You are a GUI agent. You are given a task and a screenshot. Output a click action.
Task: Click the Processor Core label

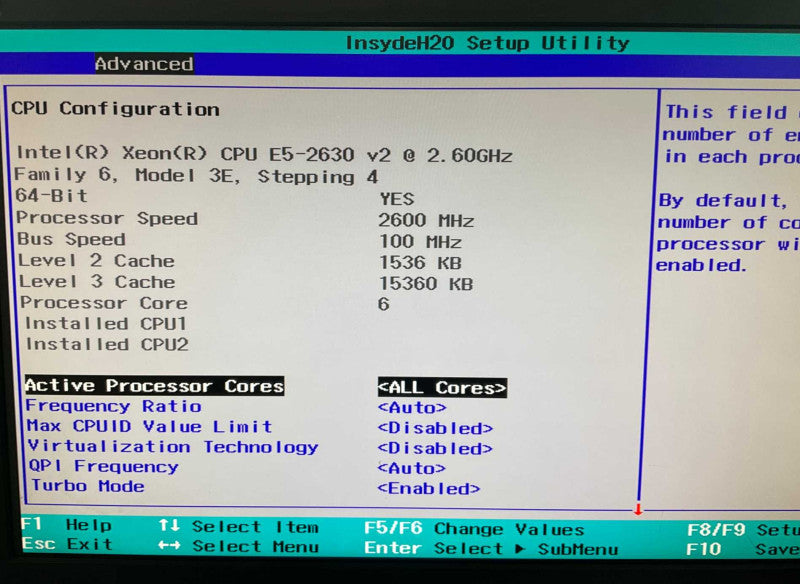[x=104, y=303]
